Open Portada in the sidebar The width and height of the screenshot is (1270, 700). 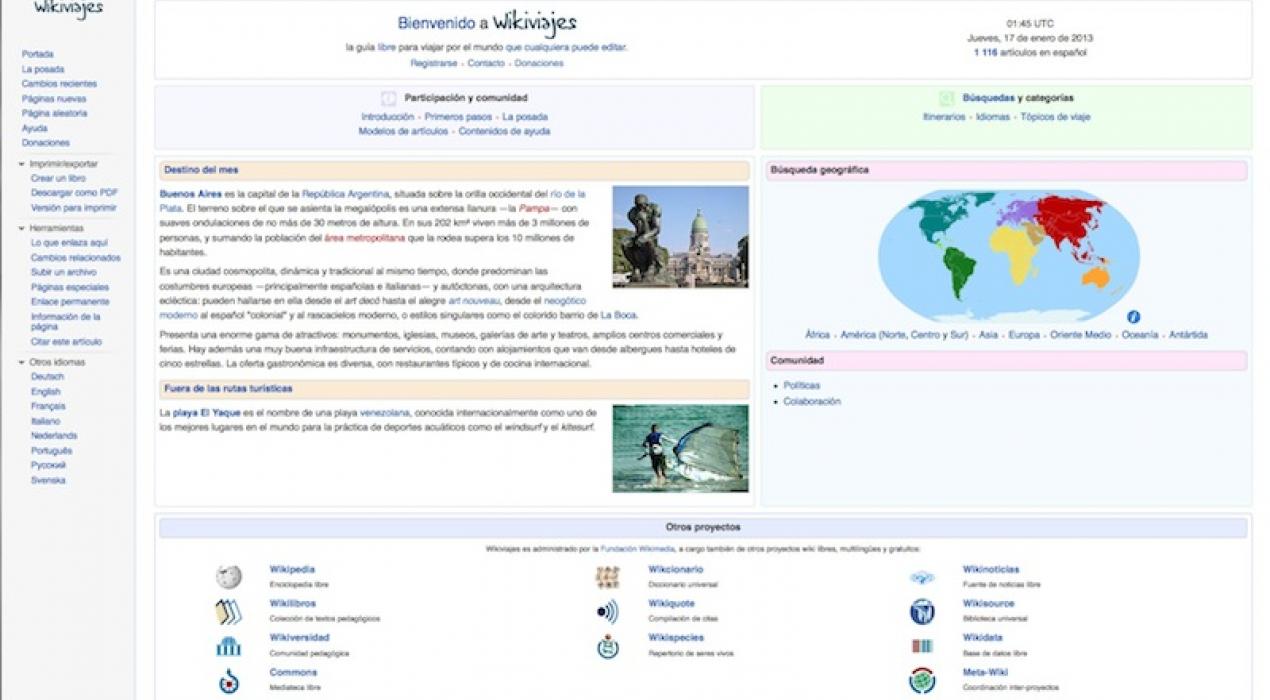[38, 54]
